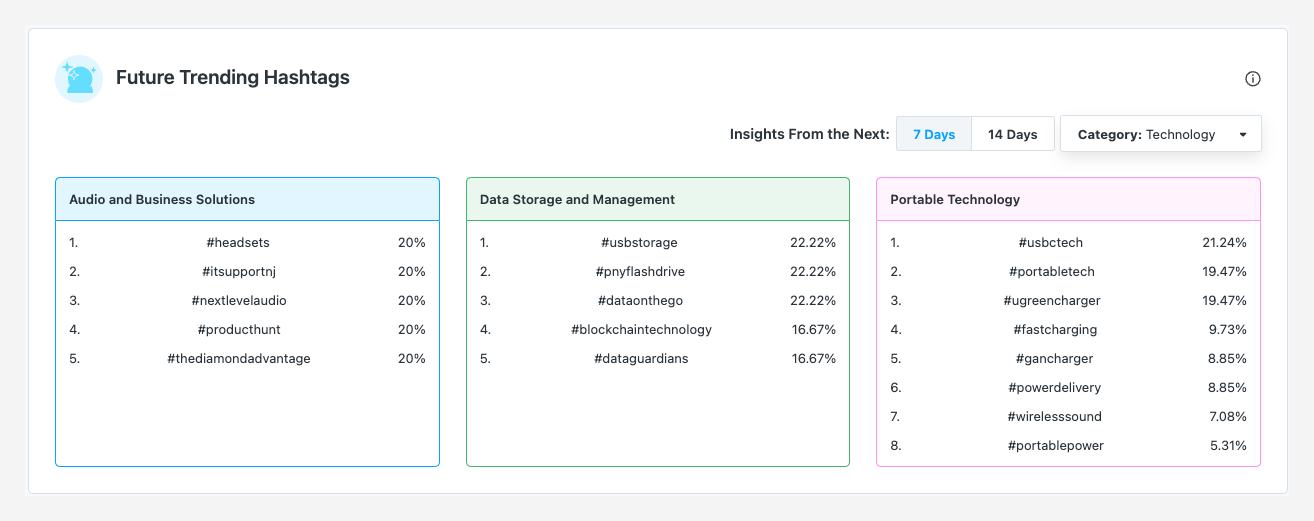
Task: Select the #blockchaintechnology hashtag
Action: tap(640, 329)
